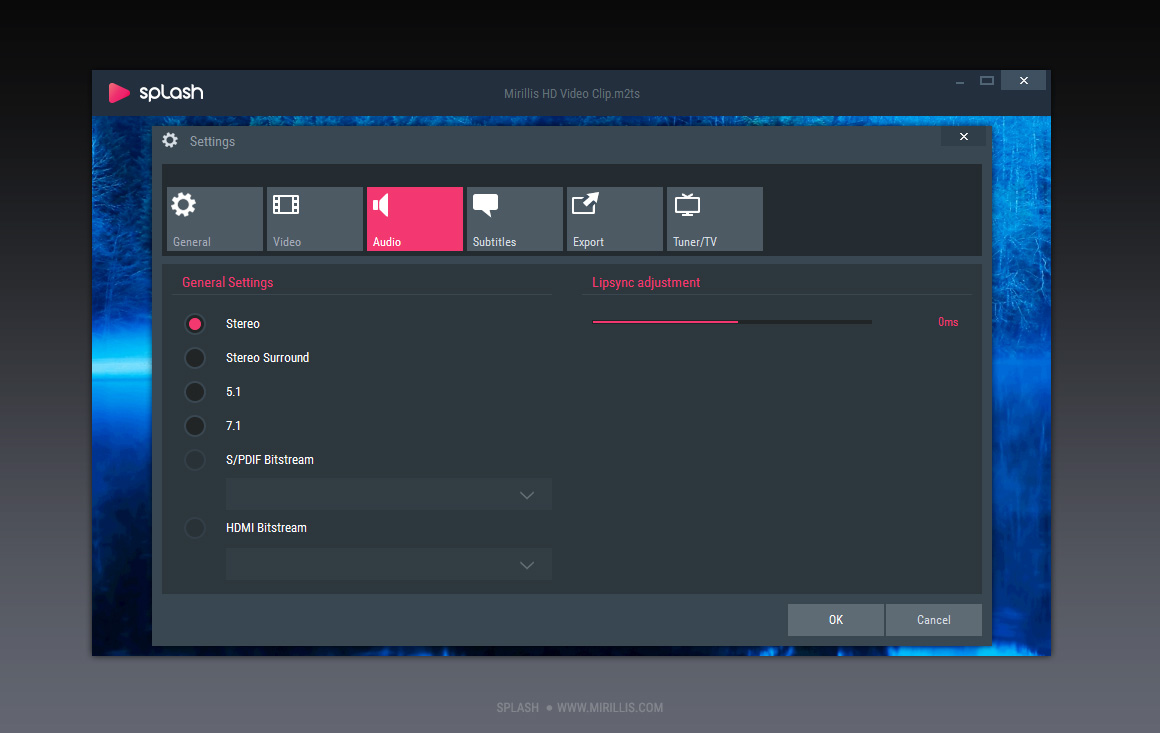
Task: Choose the Stereo Surround radio option
Action: coord(195,358)
